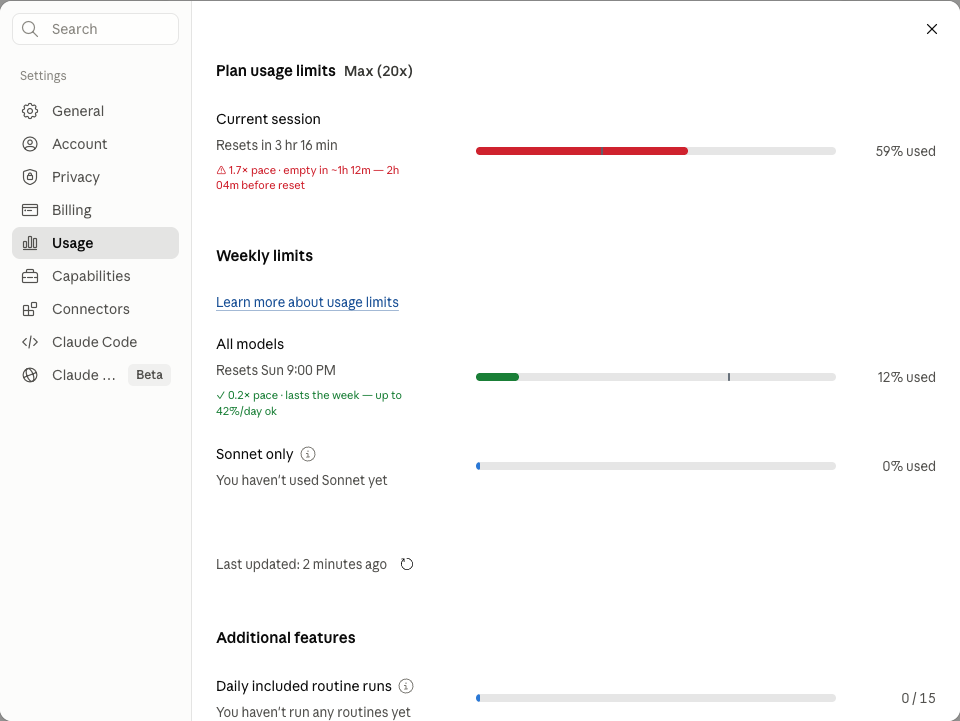Open Learn more about usage limits link
This screenshot has width=960, height=721.
(307, 302)
